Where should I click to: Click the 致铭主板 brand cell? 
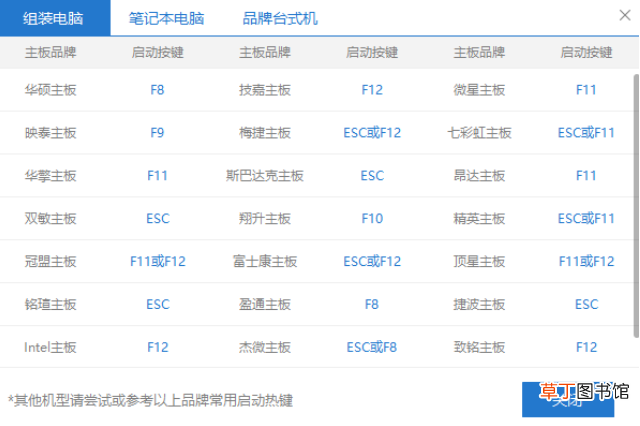[479, 347]
